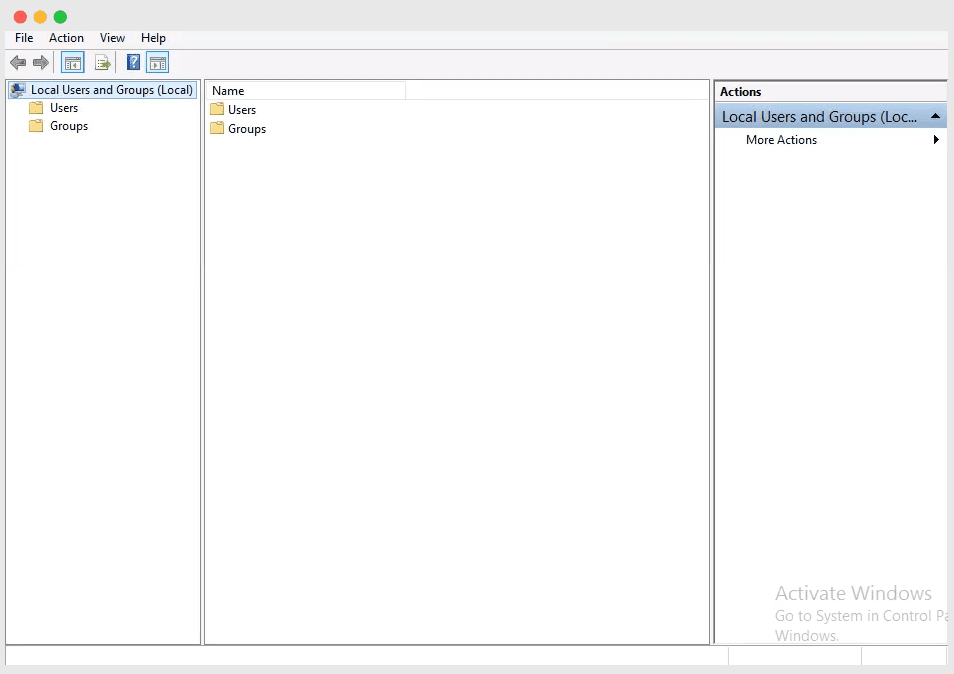Click the Groups folder icon in the center list

217,128
